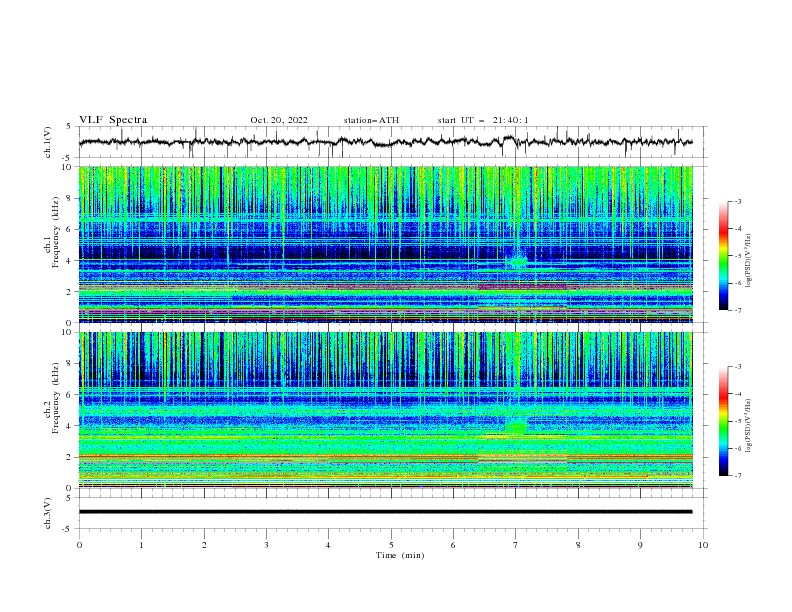Click time axis tick label "9"
This screenshot has height=612, width=792.
click(640, 545)
